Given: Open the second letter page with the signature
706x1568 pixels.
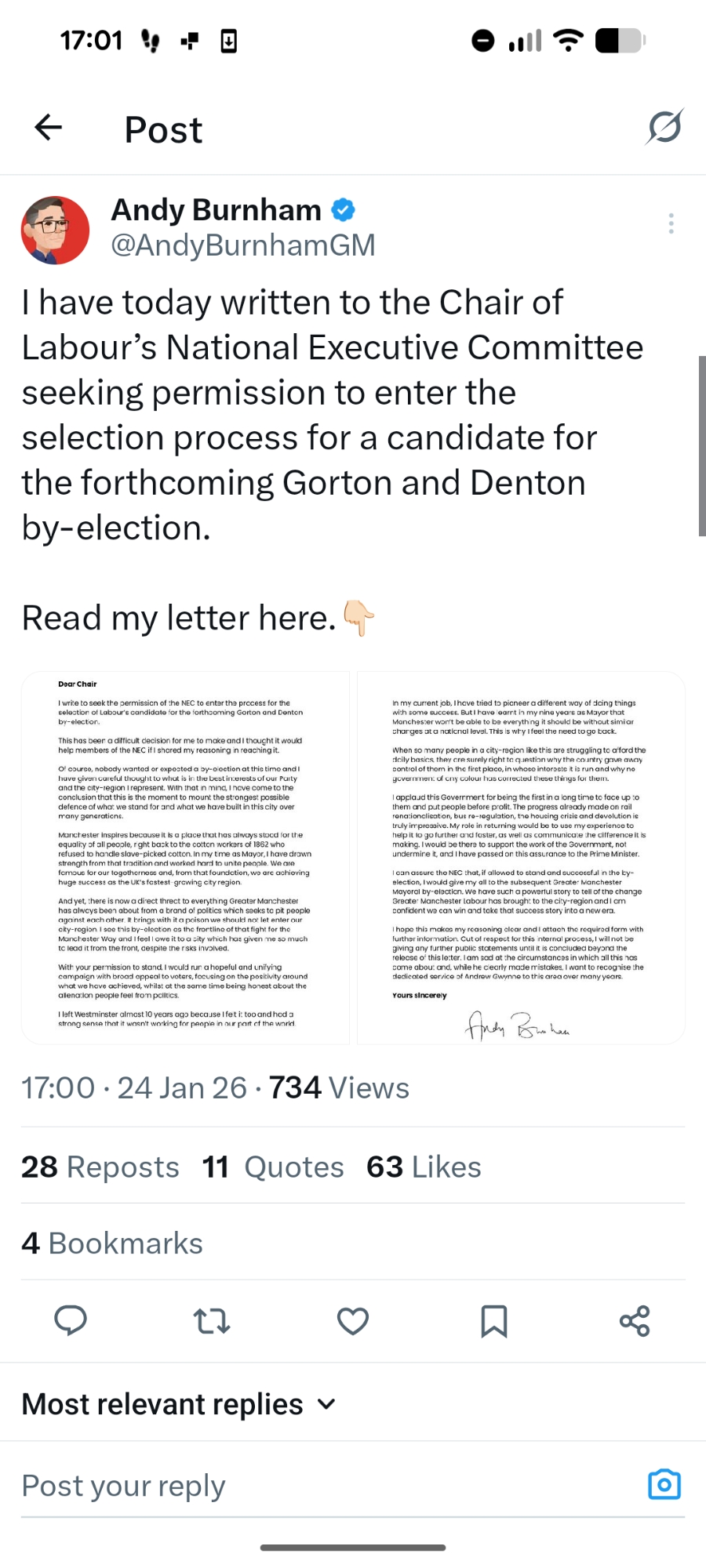Looking at the screenshot, I should point(521,858).
